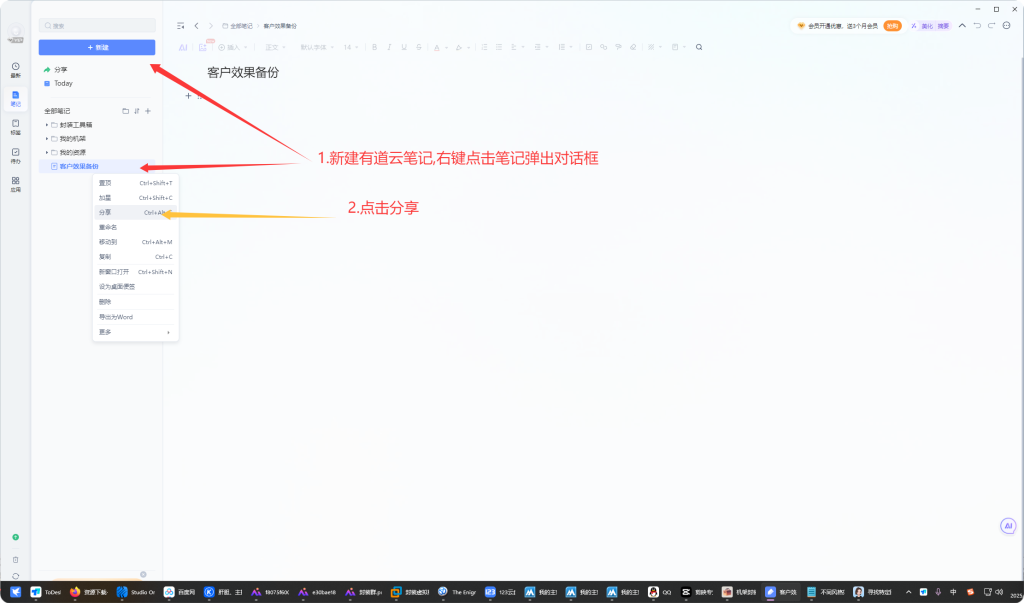Expand the 封装工具箱 folder arrow

(47, 125)
